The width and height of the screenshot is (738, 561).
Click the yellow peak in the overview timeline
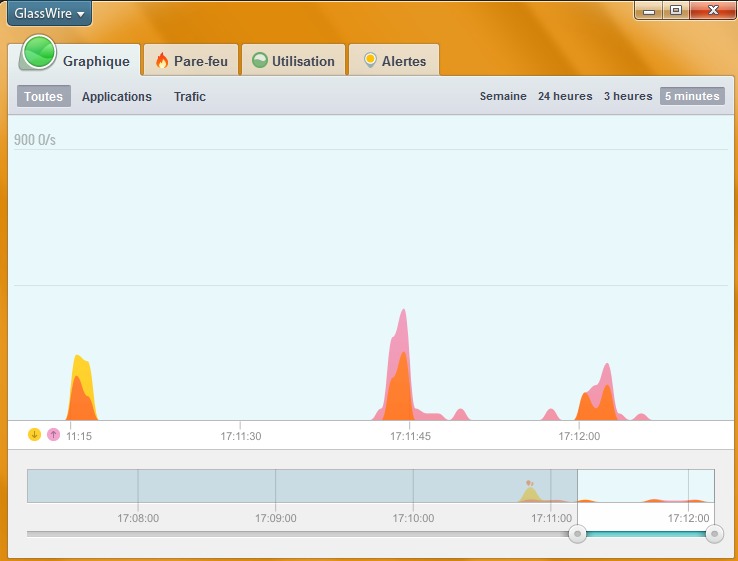530,493
